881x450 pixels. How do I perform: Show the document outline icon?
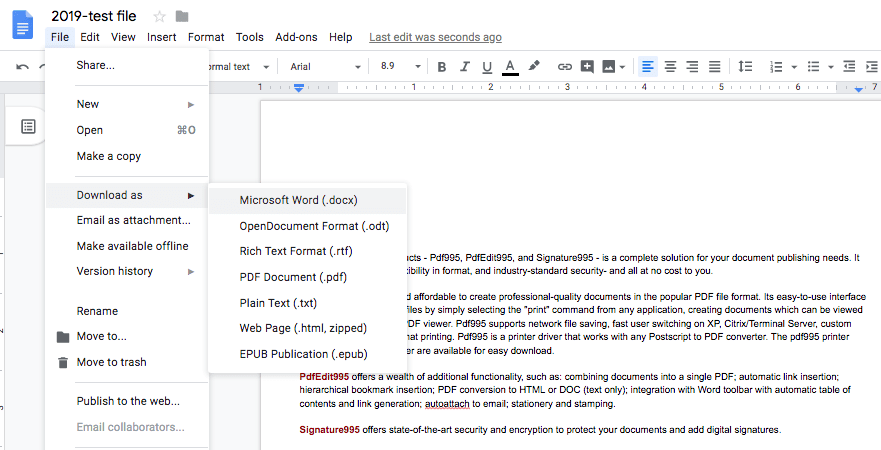28,126
